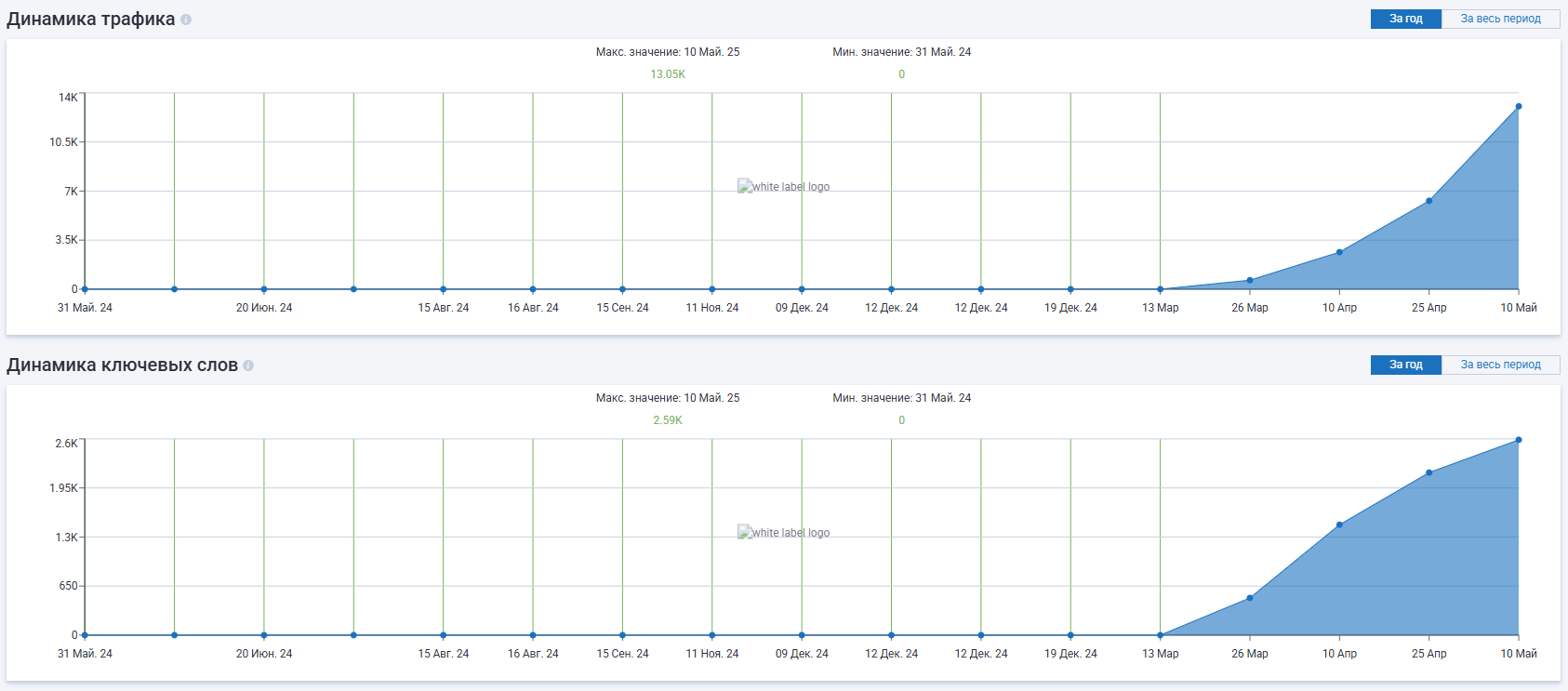Viewport: 1568px width, 691px height.
Task: Click keywords max value 2.59K label
Action: click(x=668, y=420)
